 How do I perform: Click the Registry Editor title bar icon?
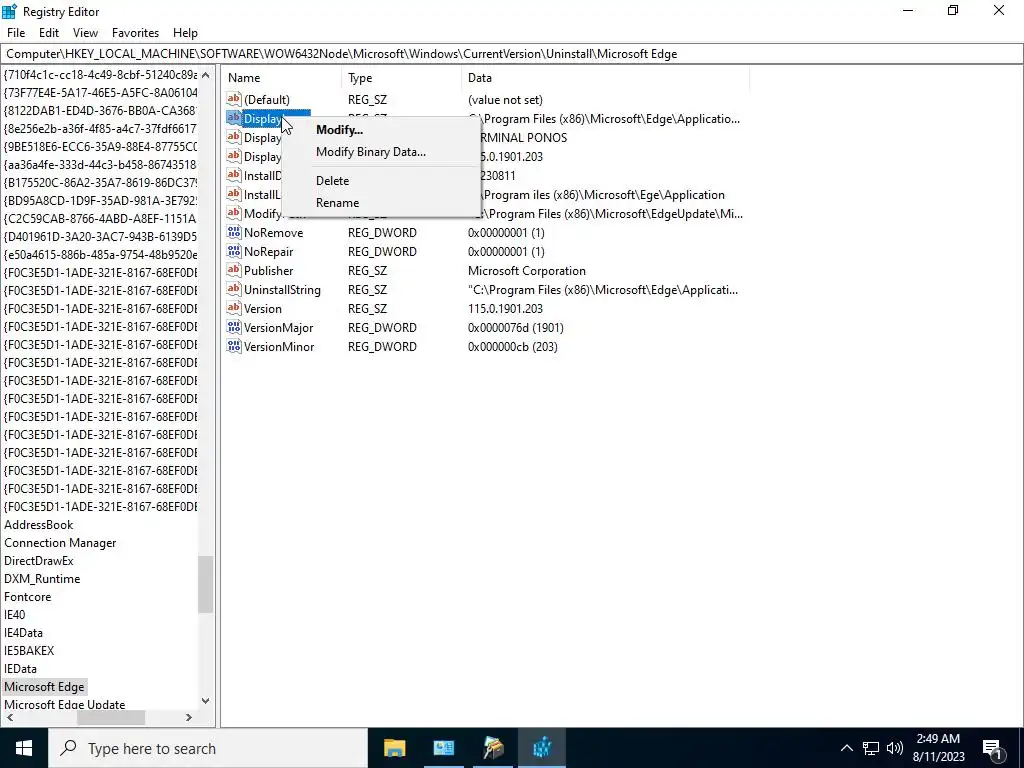pos(10,11)
